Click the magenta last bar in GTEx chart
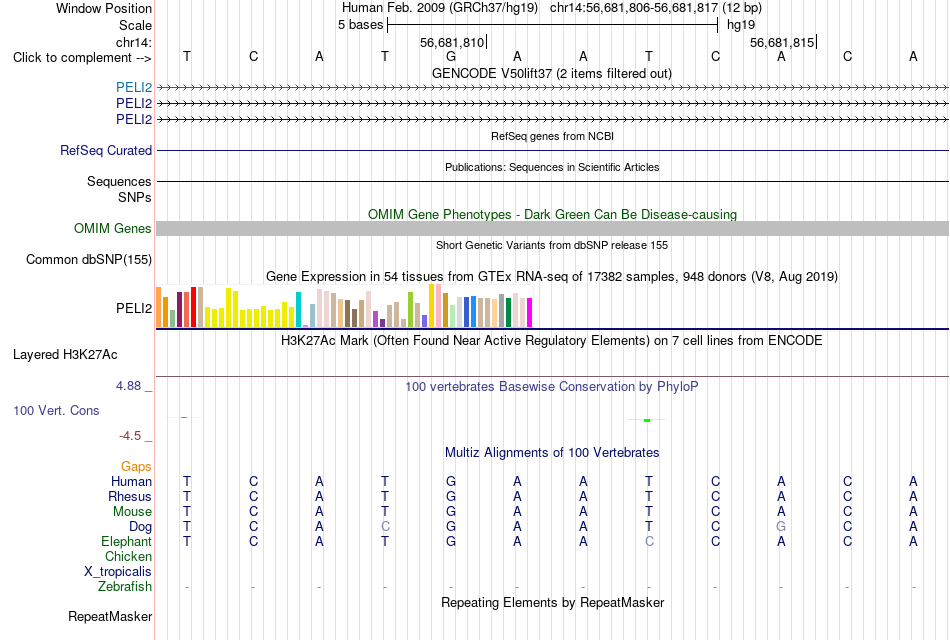The height and width of the screenshot is (640, 950). tap(530, 313)
